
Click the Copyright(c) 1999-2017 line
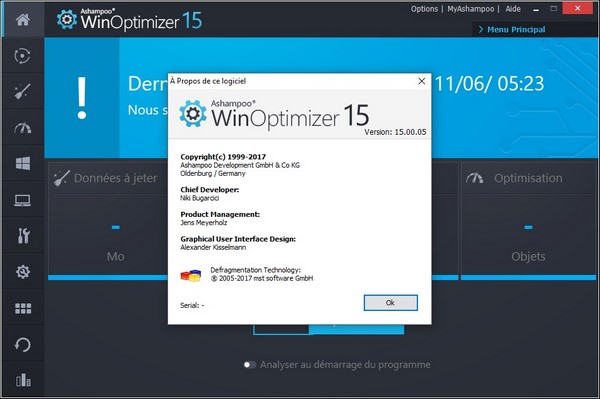click(223, 157)
